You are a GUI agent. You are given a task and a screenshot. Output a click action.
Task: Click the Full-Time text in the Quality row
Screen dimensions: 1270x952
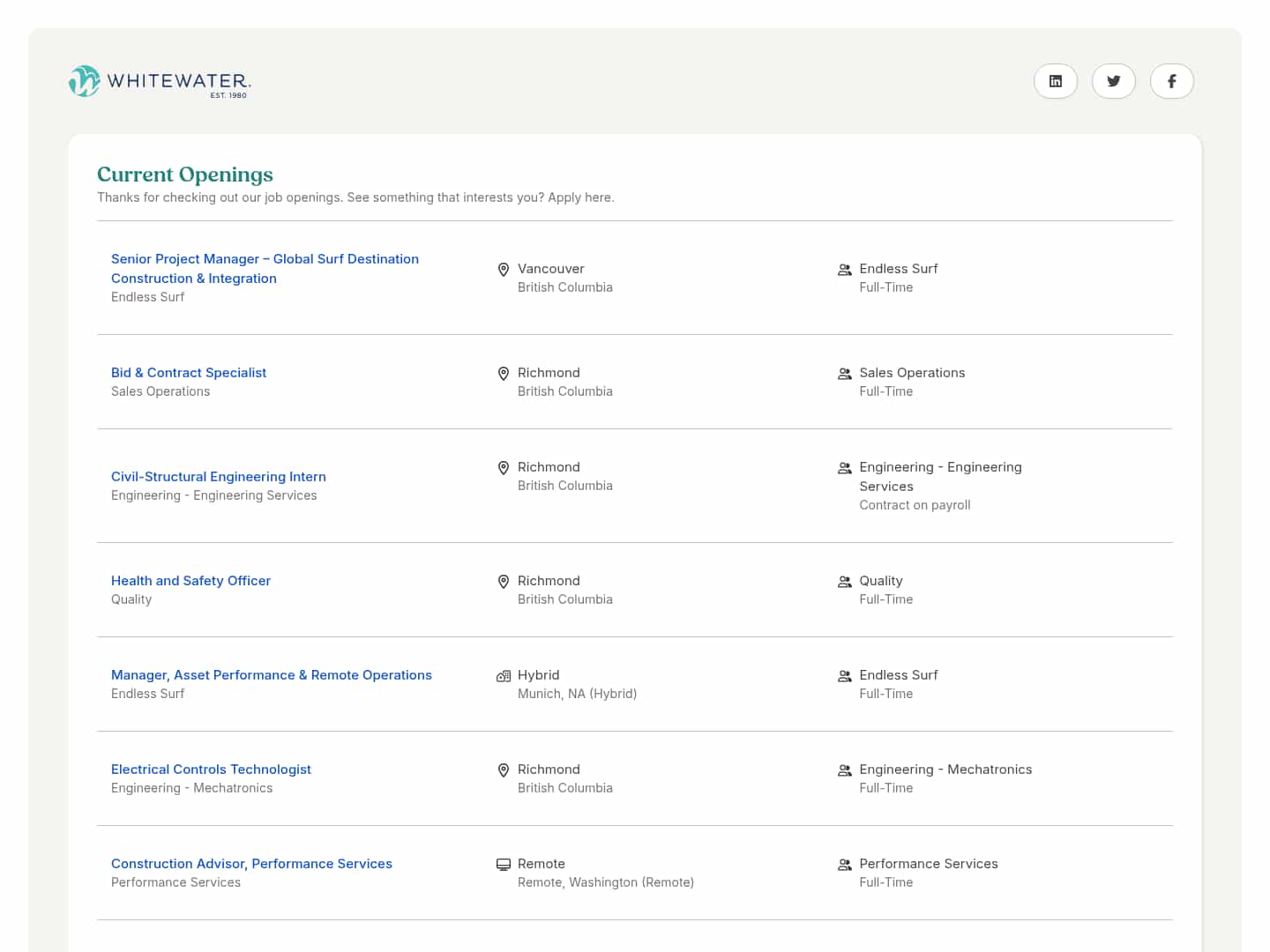[886, 599]
